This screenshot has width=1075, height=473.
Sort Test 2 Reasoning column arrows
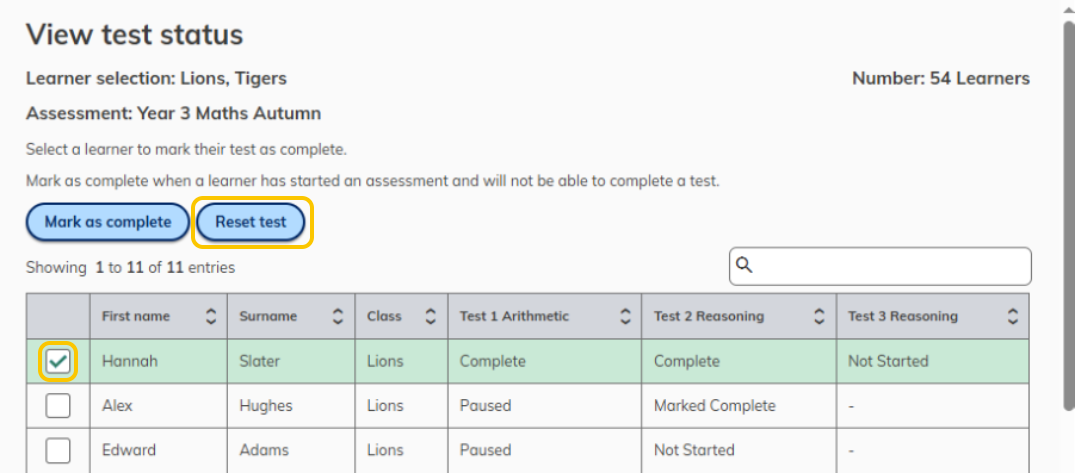click(819, 316)
